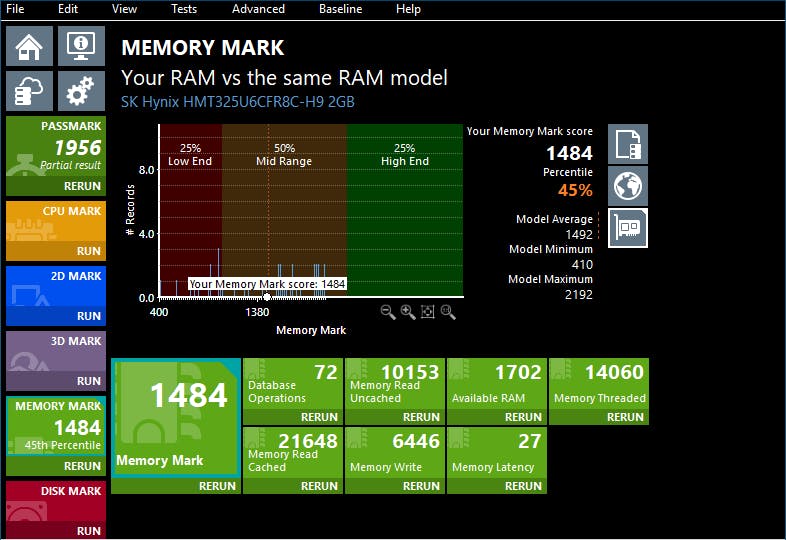Viewport: 786px width, 540px height.
Task: Click the Model Average value 1492
Action: (x=579, y=234)
